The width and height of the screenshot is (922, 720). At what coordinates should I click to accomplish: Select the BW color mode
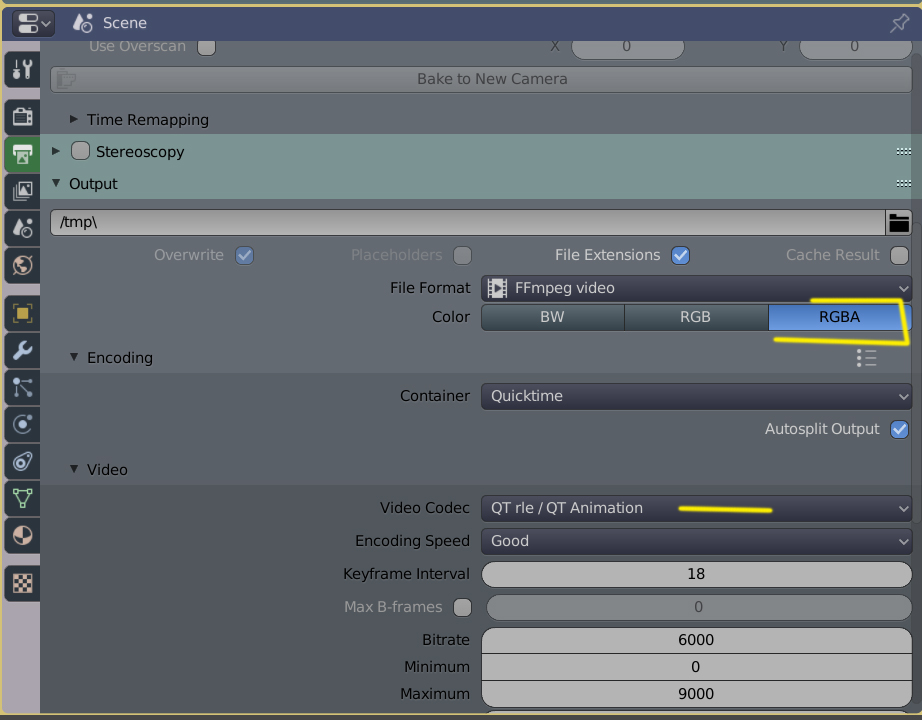click(x=552, y=317)
